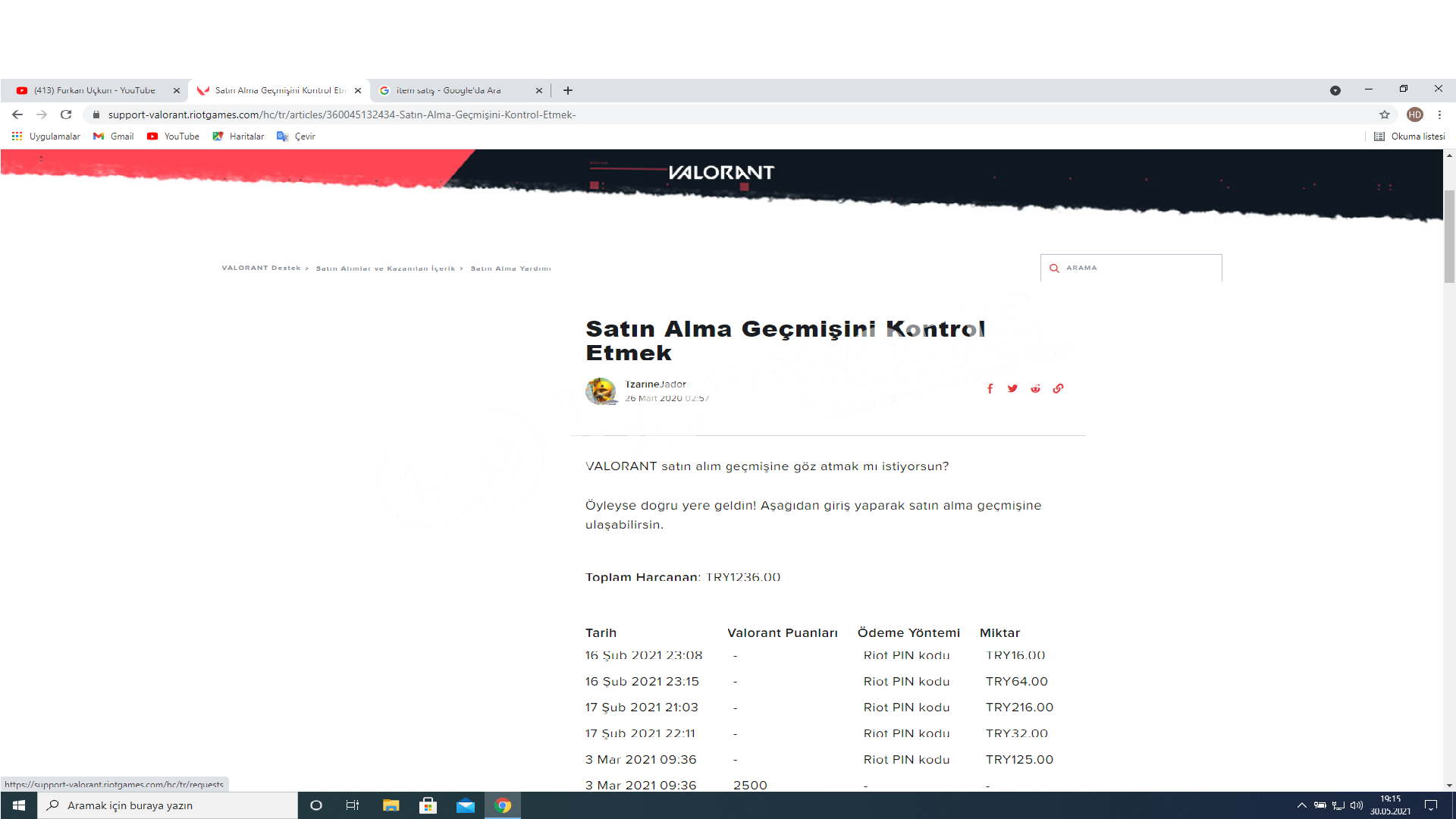Open the Chrome three-dot menu
1456x819 pixels.
coord(1439,115)
